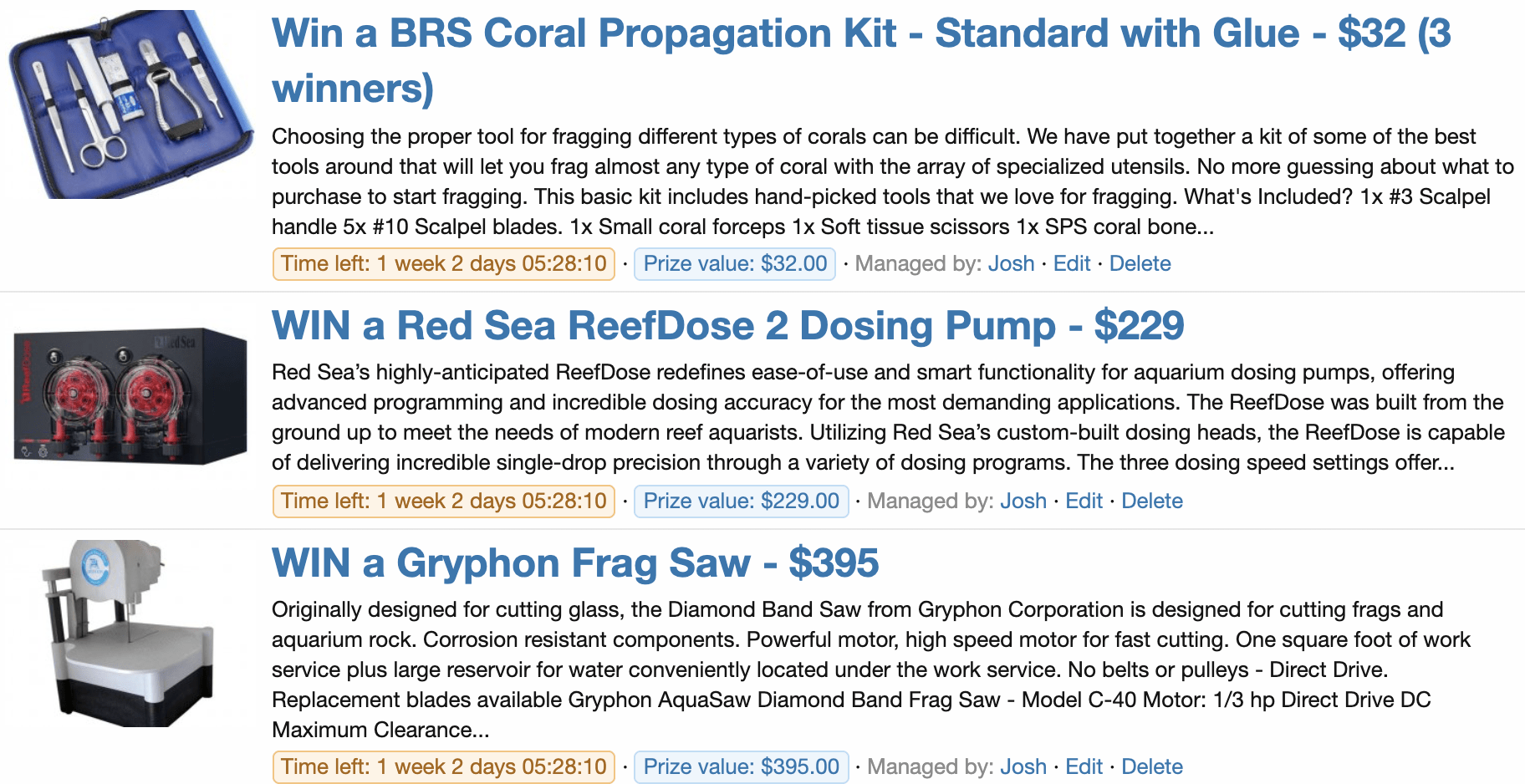The width and height of the screenshot is (1525, 784).
Task: Click the Prize value $229.00 badge
Action: point(742,501)
